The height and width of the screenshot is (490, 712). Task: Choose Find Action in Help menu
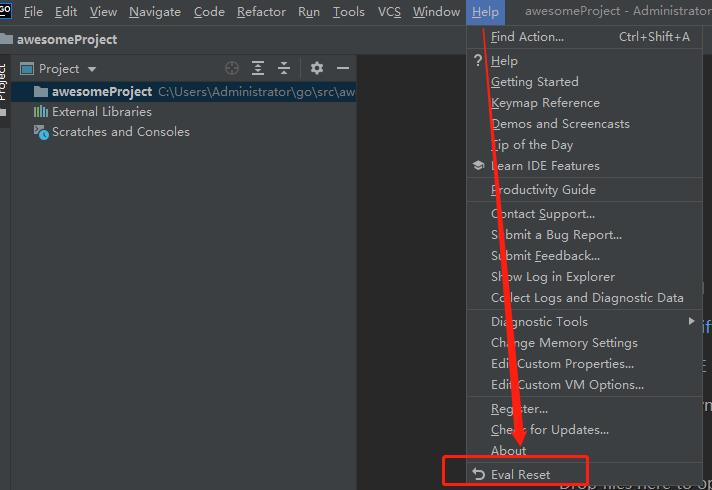(x=527, y=37)
